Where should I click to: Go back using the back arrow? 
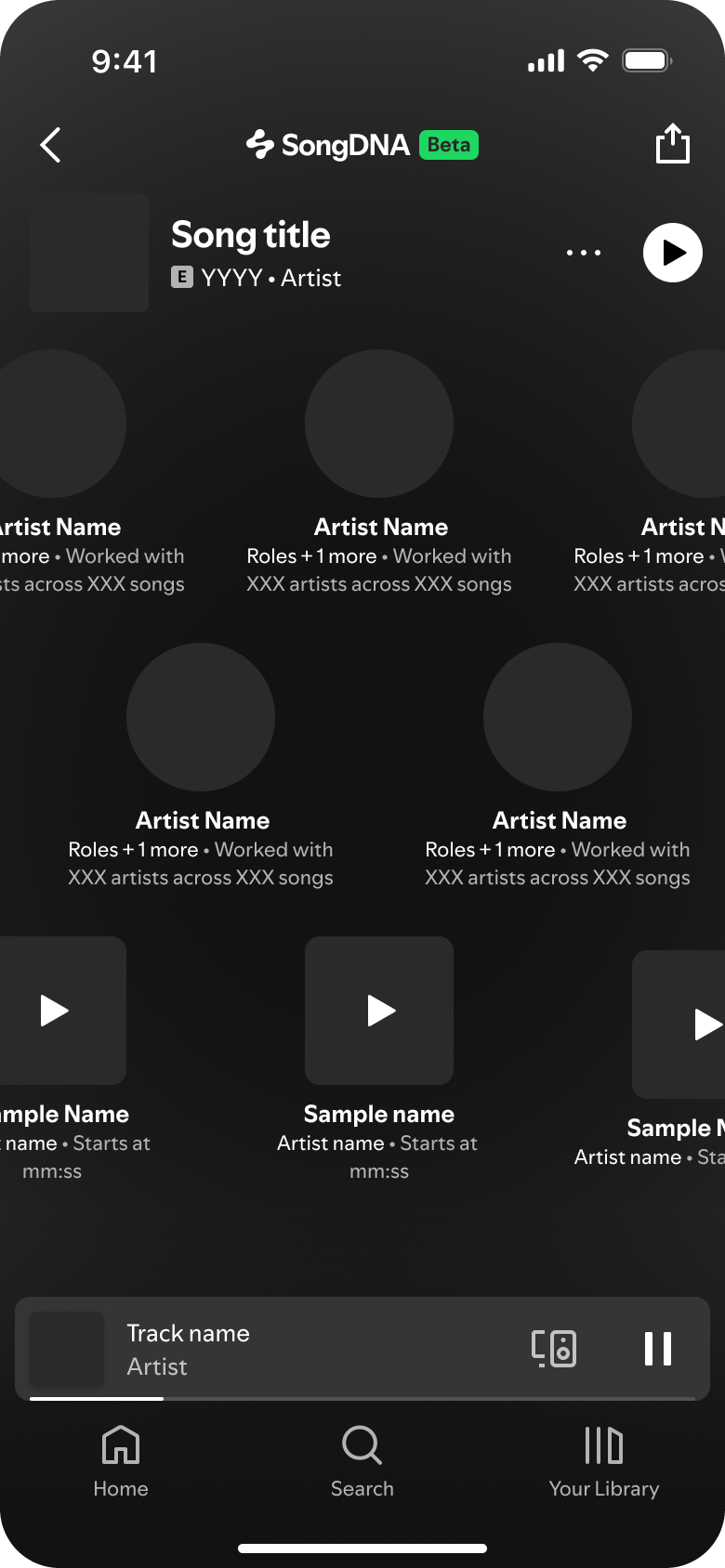(x=51, y=145)
